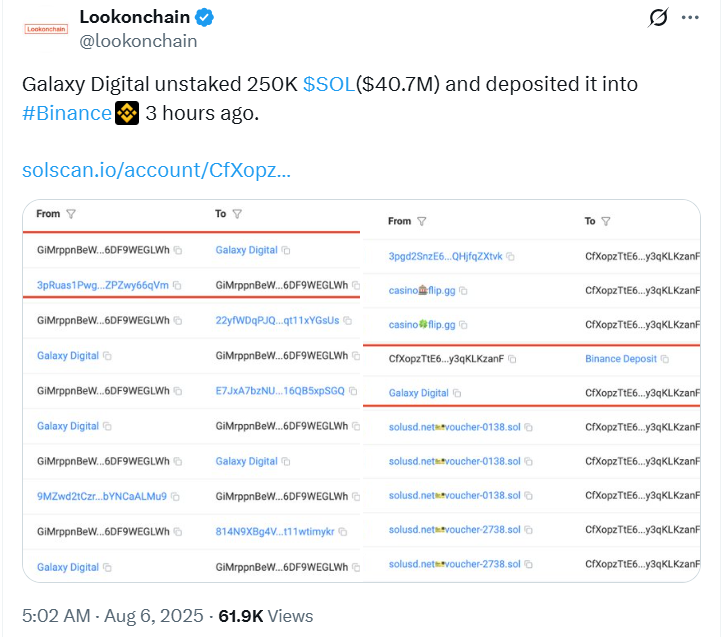
Task: Copy the 3pRuas1Pwg...ZPZwy66qVm address
Action: 177,286
